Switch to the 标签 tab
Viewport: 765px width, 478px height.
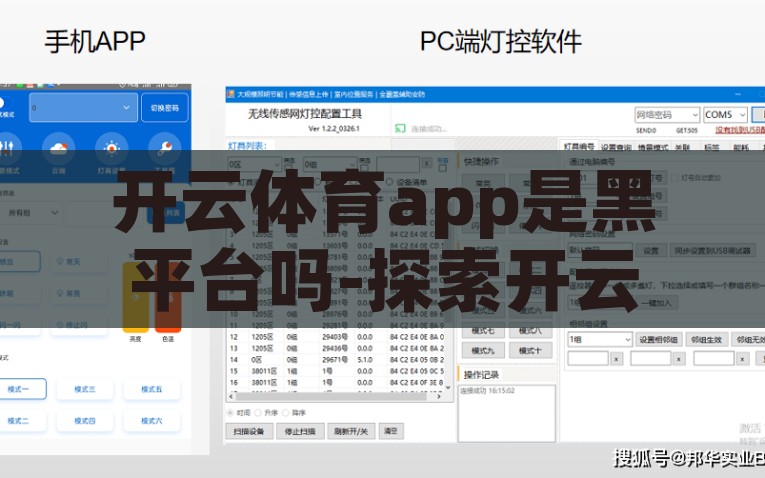coord(712,147)
